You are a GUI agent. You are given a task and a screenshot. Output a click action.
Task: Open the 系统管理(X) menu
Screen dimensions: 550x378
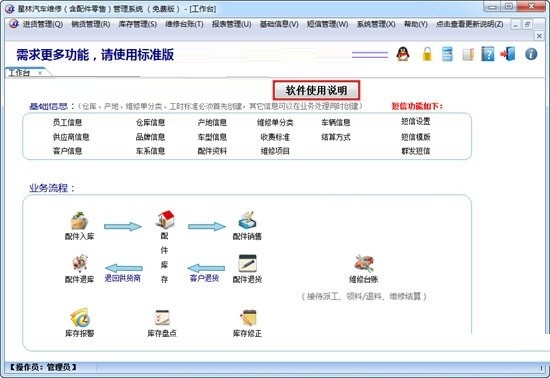coord(376,24)
